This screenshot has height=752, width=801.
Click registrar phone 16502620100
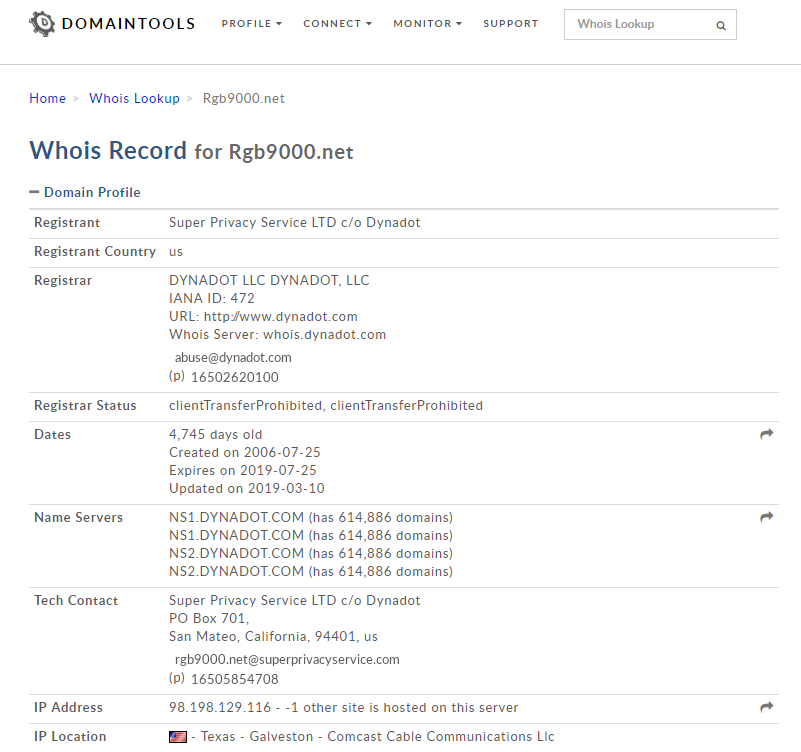coord(235,377)
